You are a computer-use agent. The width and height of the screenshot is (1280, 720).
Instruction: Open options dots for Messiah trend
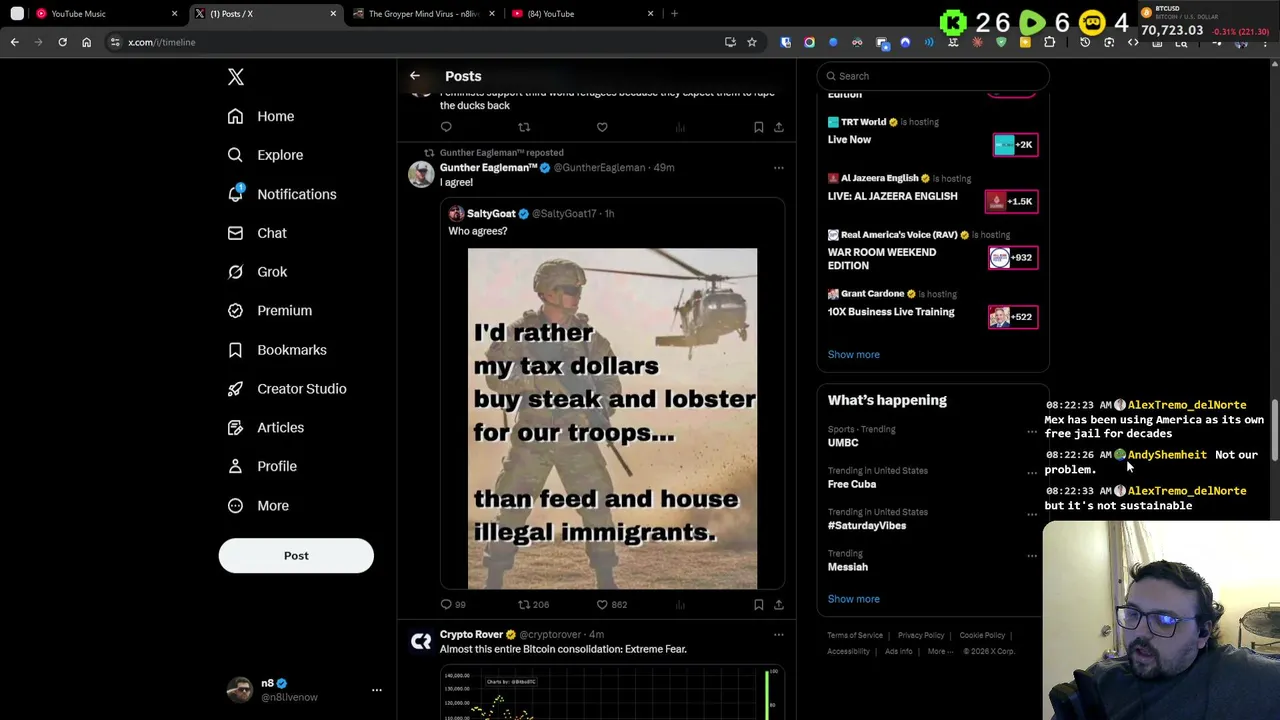[1032, 556]
